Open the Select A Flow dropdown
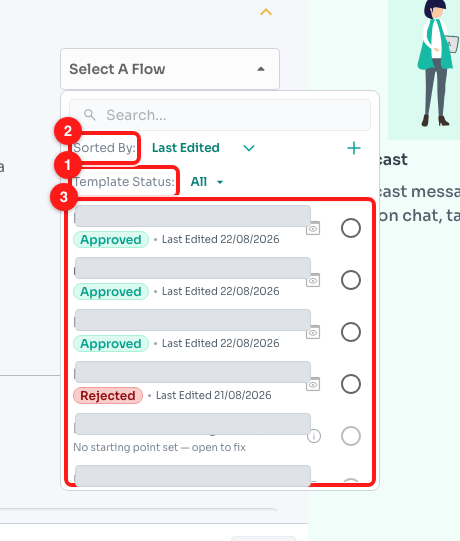Screen dimensions: 460x541 (x=170, y=69)
